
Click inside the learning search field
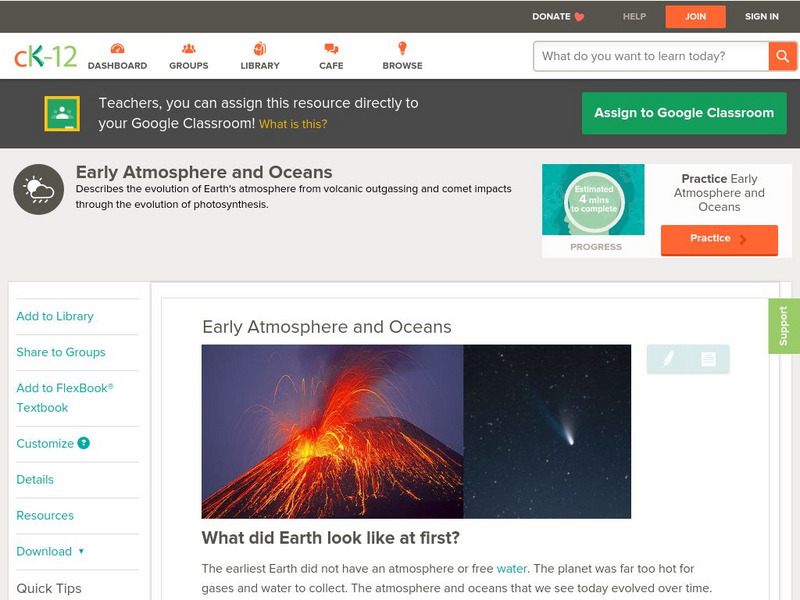click(645, 56)
